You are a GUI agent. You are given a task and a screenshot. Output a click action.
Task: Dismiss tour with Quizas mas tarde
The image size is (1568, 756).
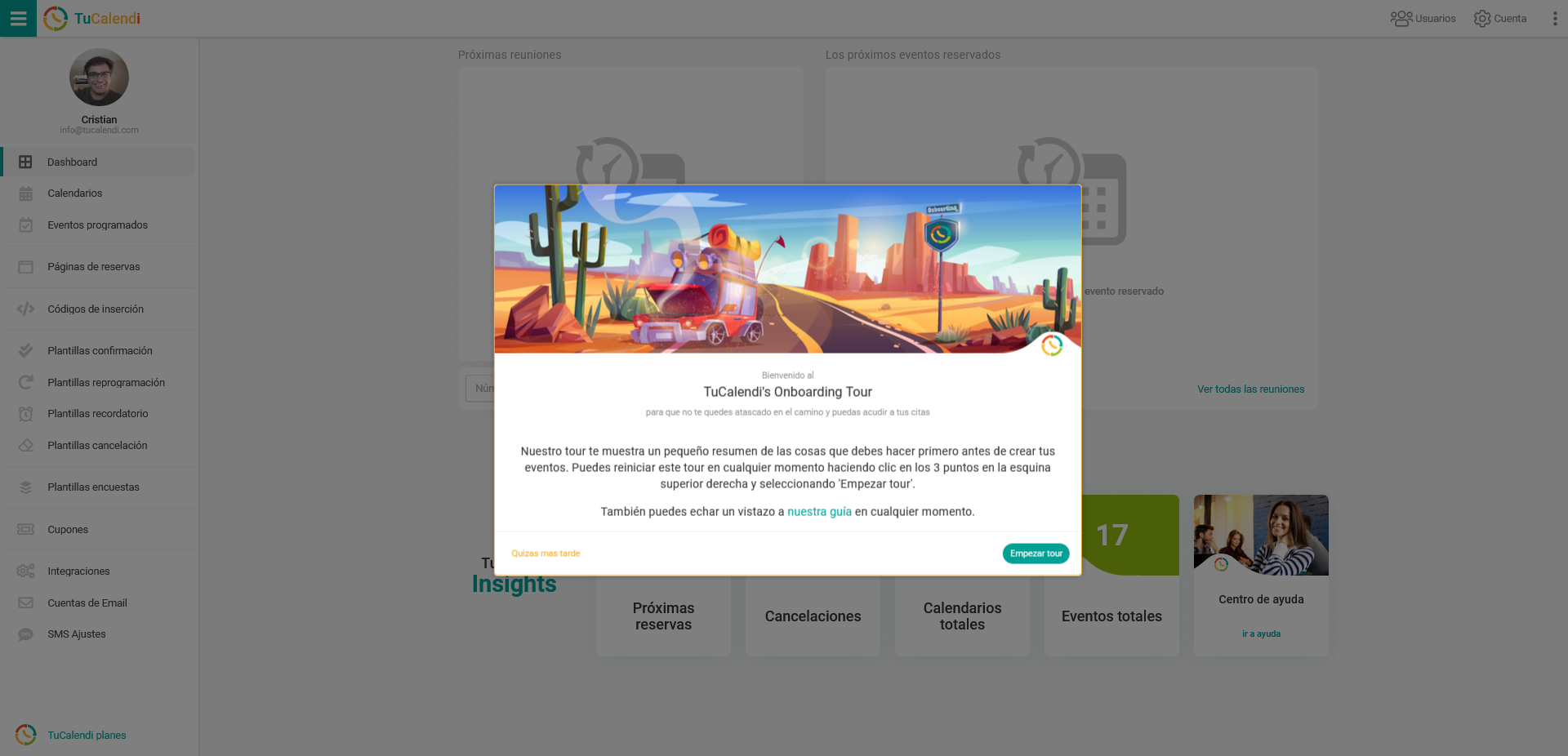coord(546,554)
